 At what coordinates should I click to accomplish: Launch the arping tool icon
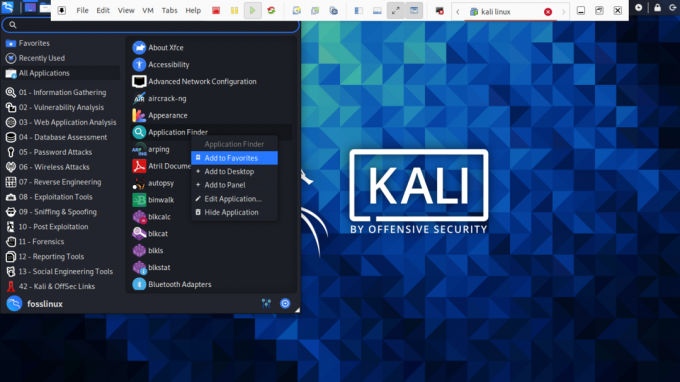[139, 149]
